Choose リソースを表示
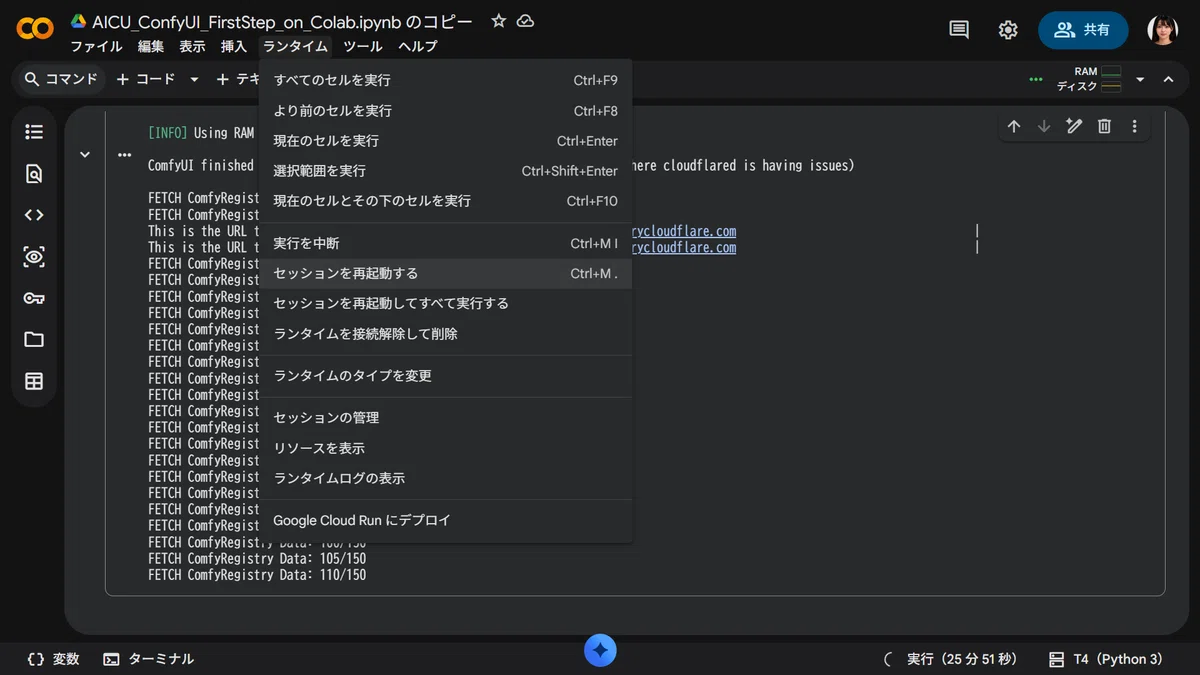This screenshot has width=1200, height=675. pos(445,448)
